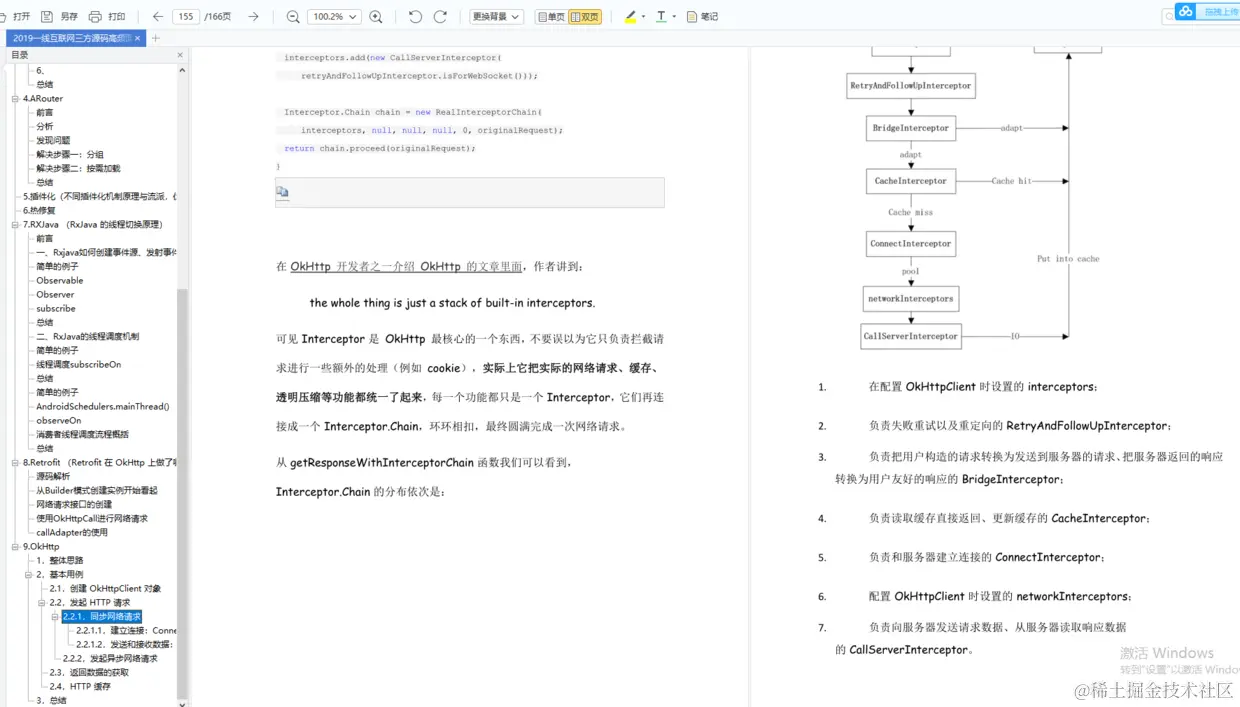
Task: Collapse the 2.2.1、同步网络请求 node
Action: (56, 617)
